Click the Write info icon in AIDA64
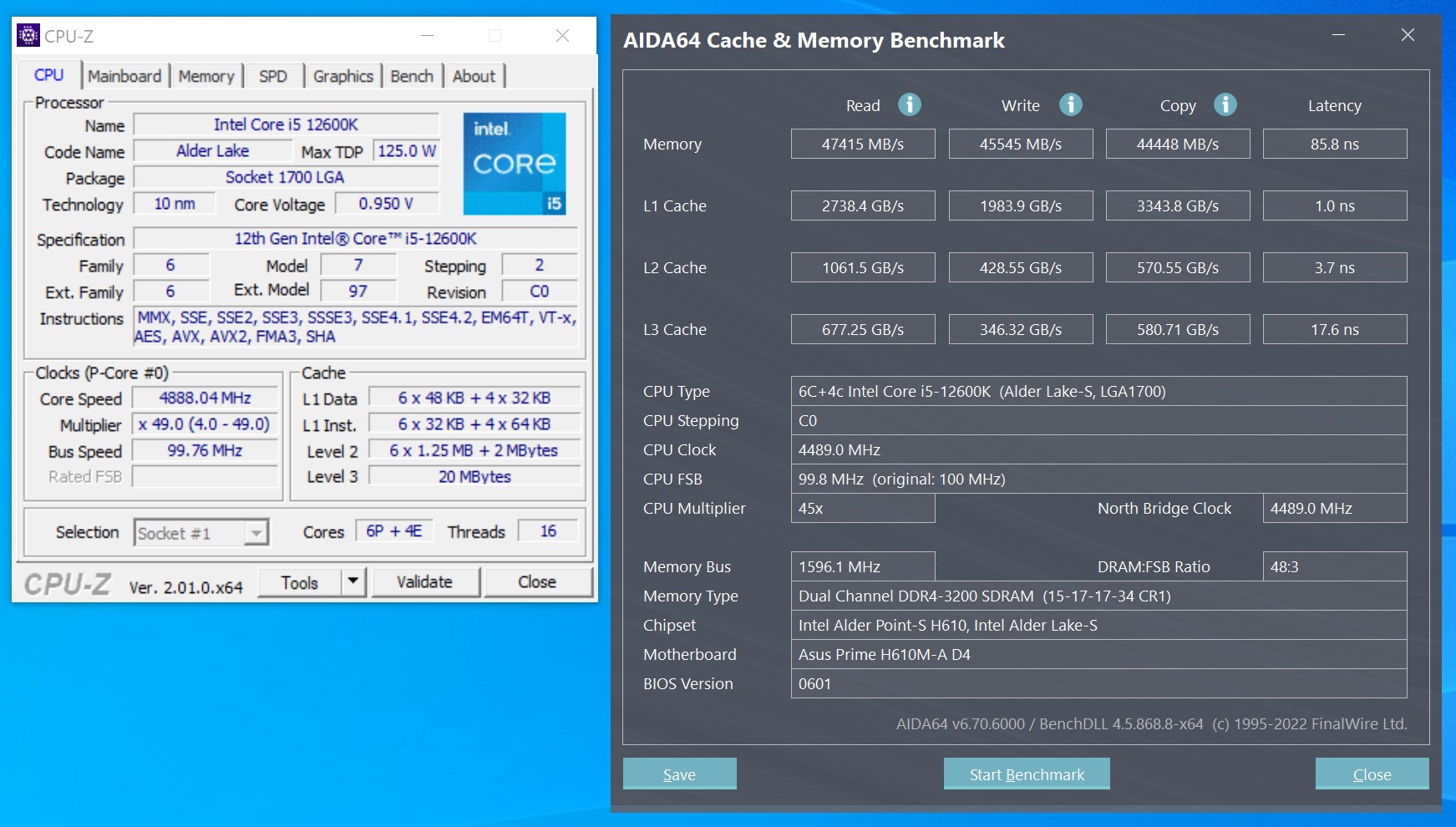1456x827 pixels. (1071, 104)
